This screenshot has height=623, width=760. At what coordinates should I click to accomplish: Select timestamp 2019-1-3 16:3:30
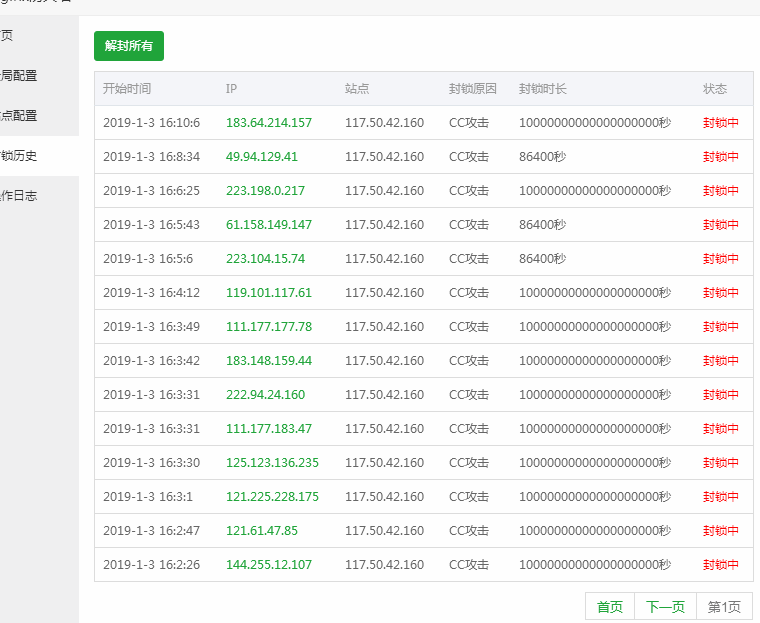(x=151, y=463)
